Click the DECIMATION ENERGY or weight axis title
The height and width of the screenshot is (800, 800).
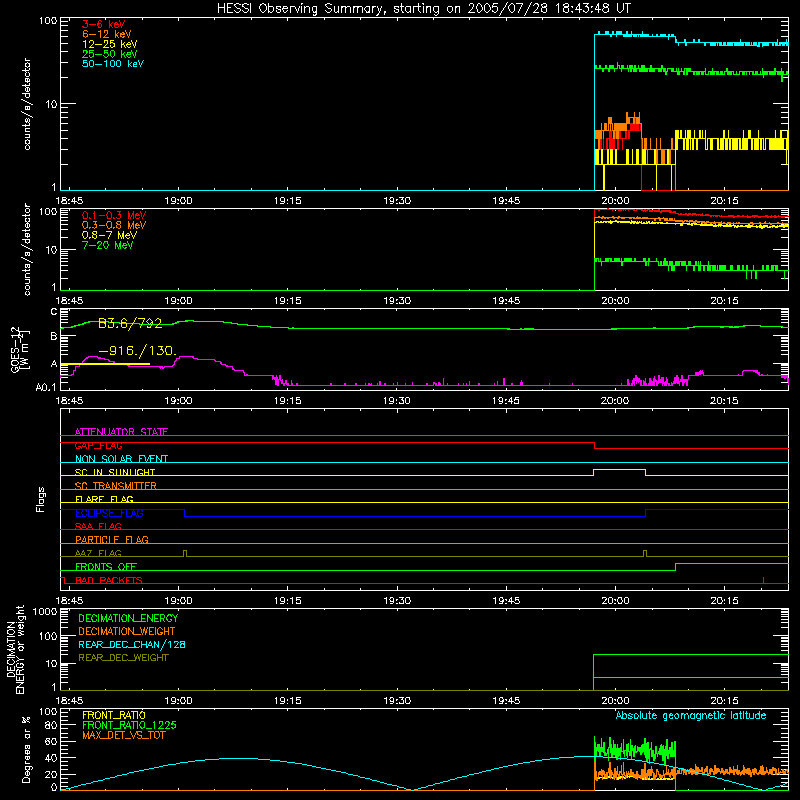15,649
